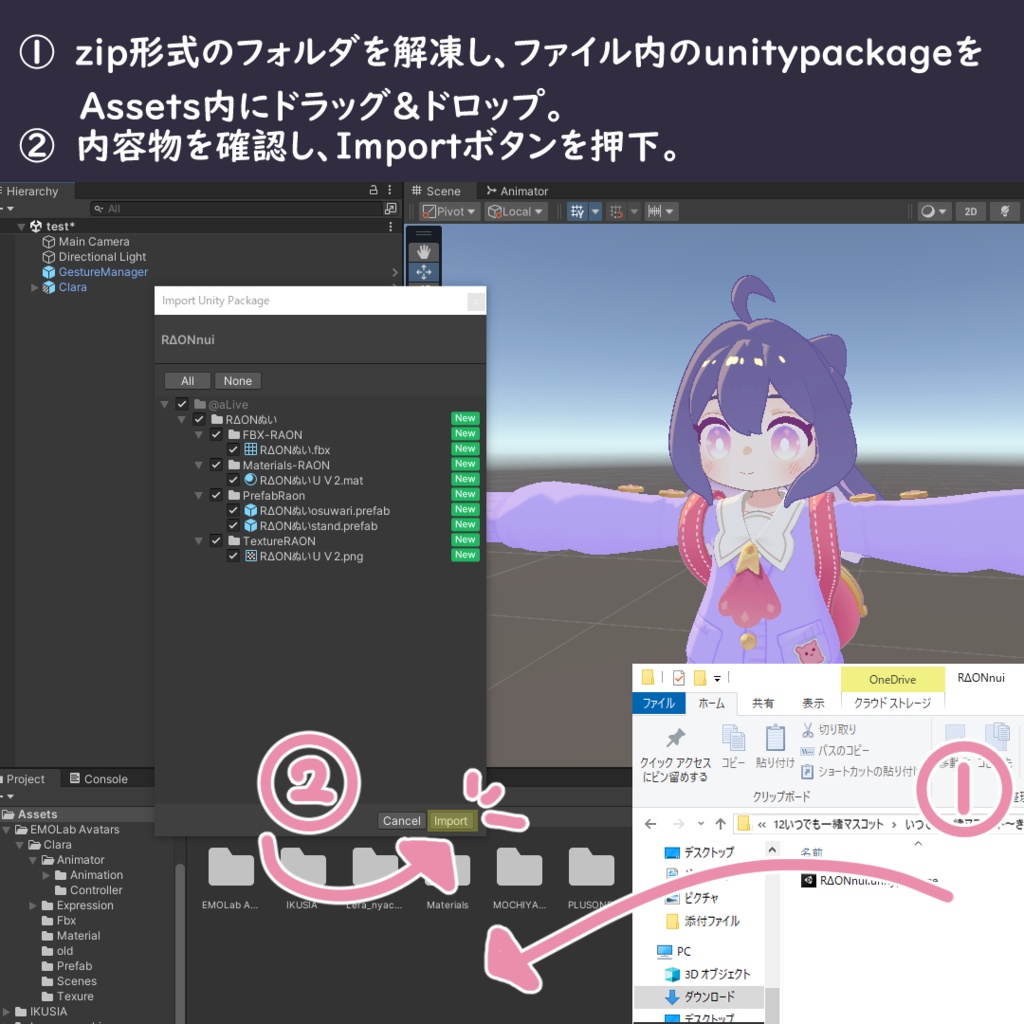Screen dimensions: 1024x1024
Task: Select the Hand tool in the Scene toolbar
Action: (x=423, y=251)
